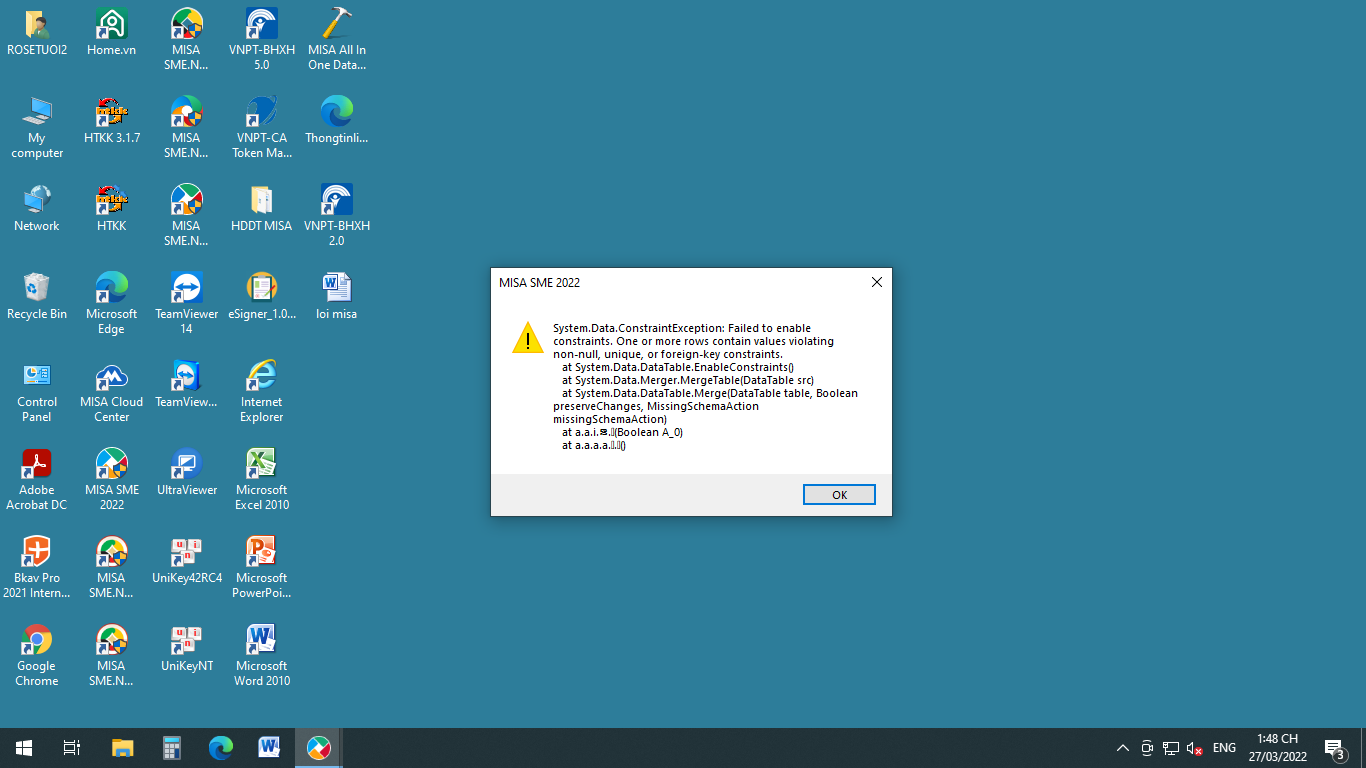This screenshot has width=1366, height=768.
Task: Select the HDDT MISA folder icon
Action: (262, 209)
